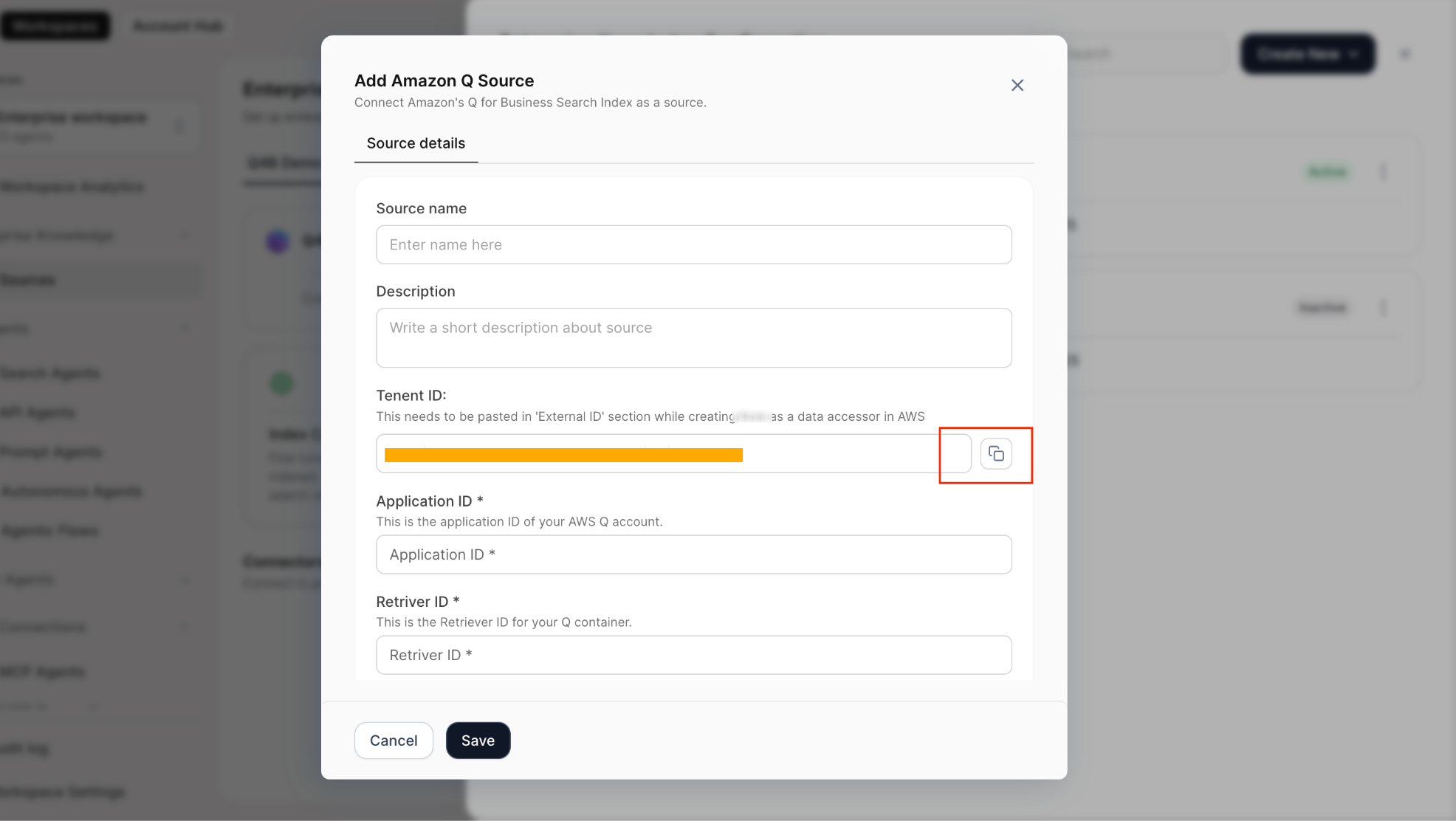Open kebab menu for the Inactive source
1456x821 pixels.
[1383, 307]
